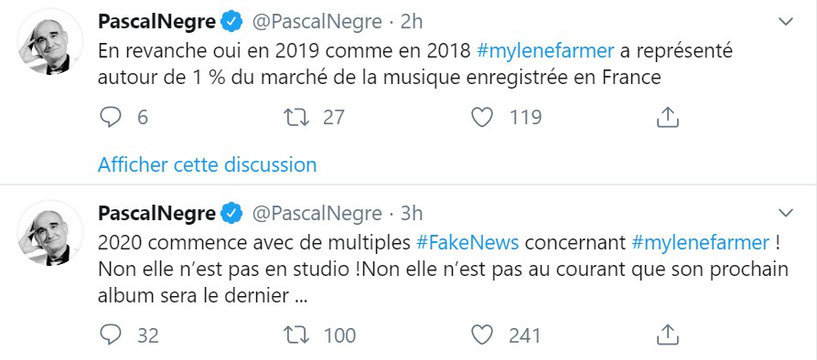This screenshot has width=817, height=360.
Task: Reply to the tweet with 6 comments
Action: tap(110, 117)
